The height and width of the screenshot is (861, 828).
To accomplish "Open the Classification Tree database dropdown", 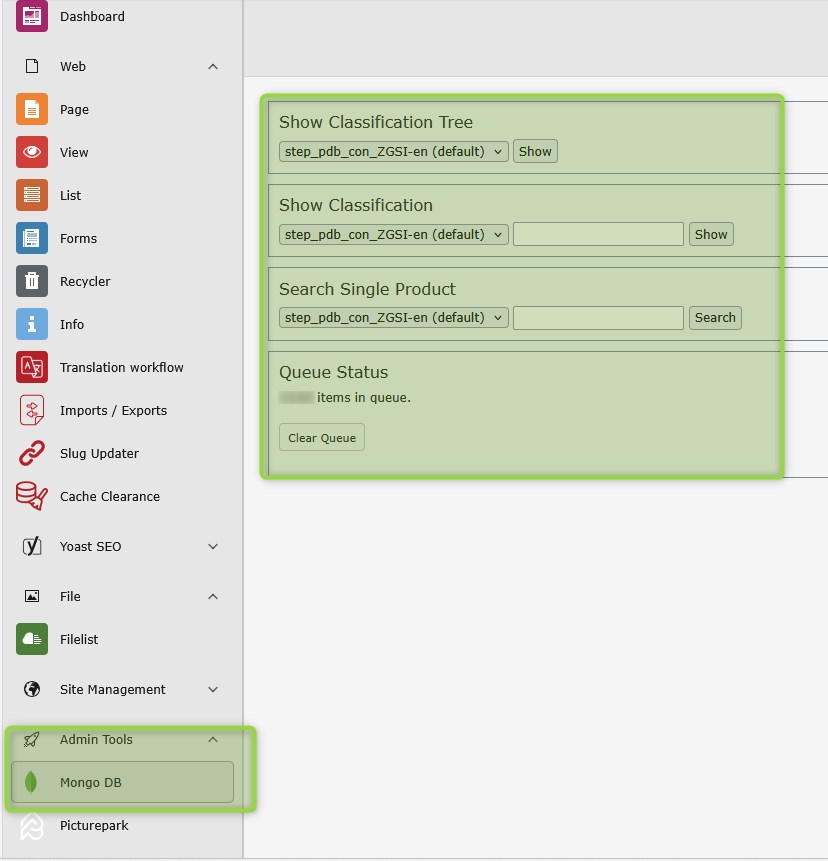I will tap(394, 152).
